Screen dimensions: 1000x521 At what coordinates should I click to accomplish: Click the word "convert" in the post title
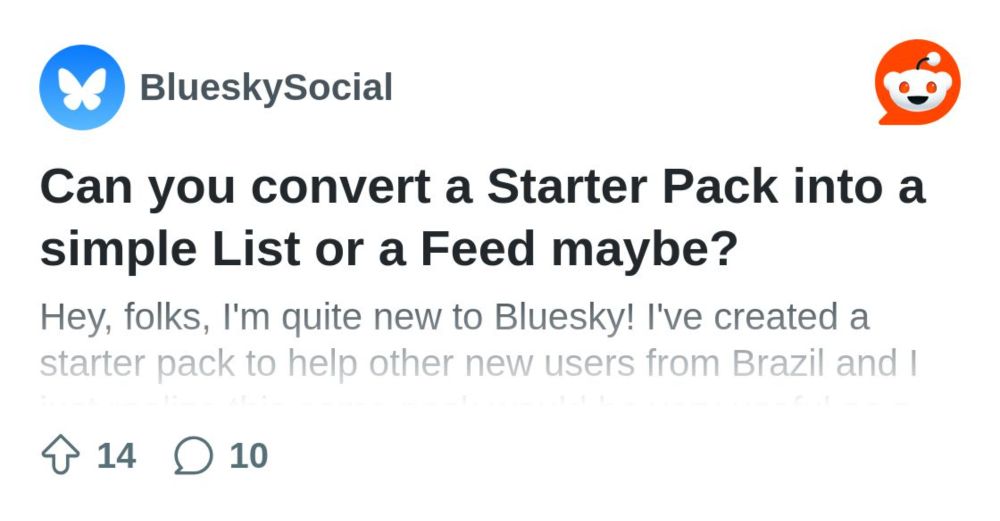341,186
